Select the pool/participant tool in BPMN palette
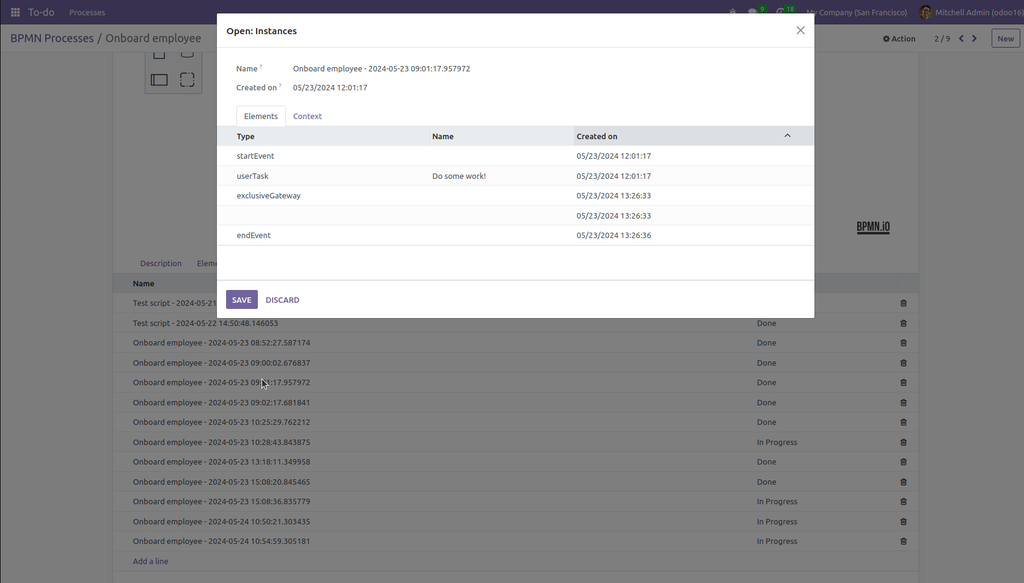Image resolution: width=1024 pixels, height=583 pixels. click(159, 80)
